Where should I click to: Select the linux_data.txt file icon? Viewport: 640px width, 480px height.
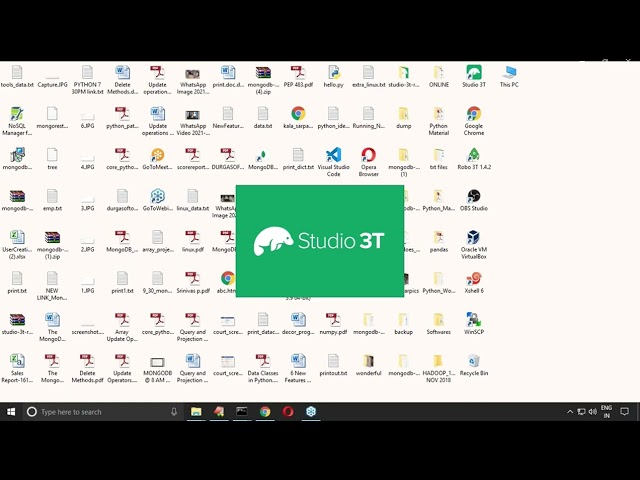pyautogui.click(x=193, y=200)
